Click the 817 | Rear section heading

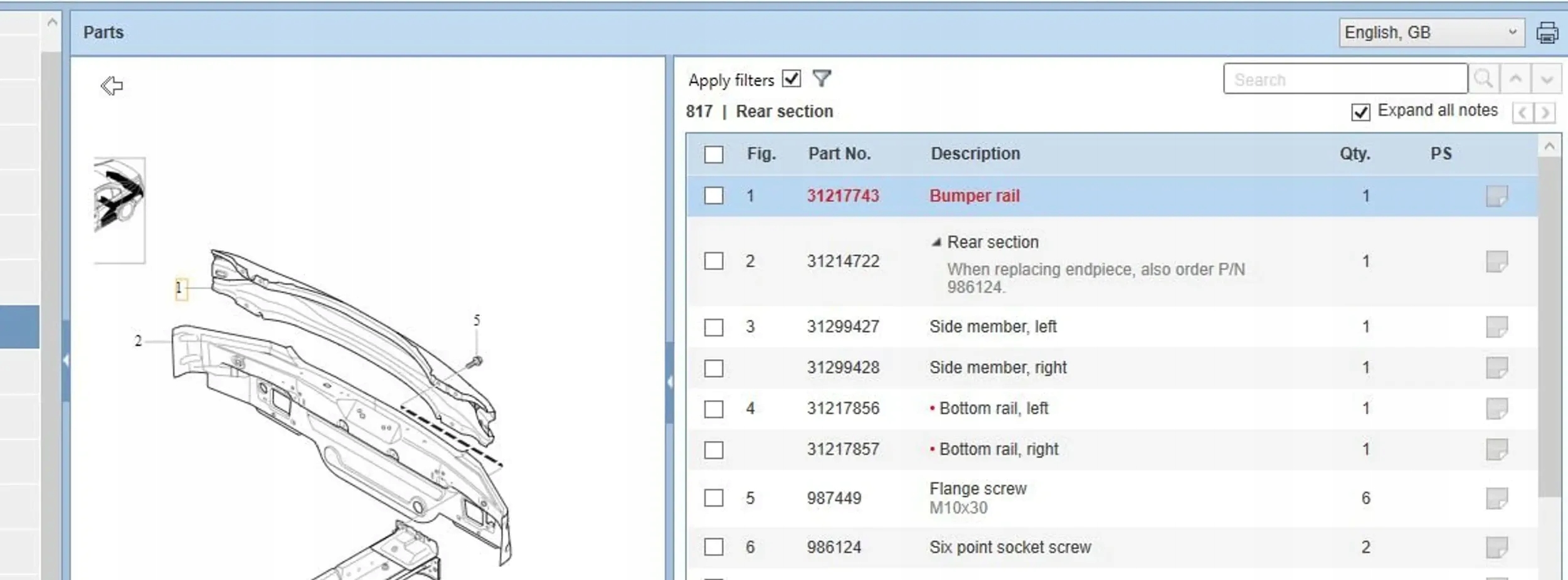tap(760, 111)
